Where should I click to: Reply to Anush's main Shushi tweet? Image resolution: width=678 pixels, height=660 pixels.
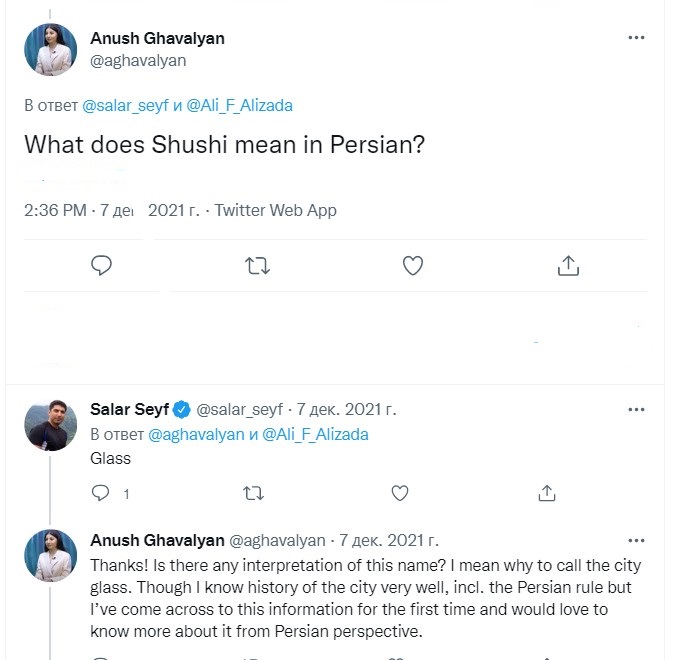101,265
